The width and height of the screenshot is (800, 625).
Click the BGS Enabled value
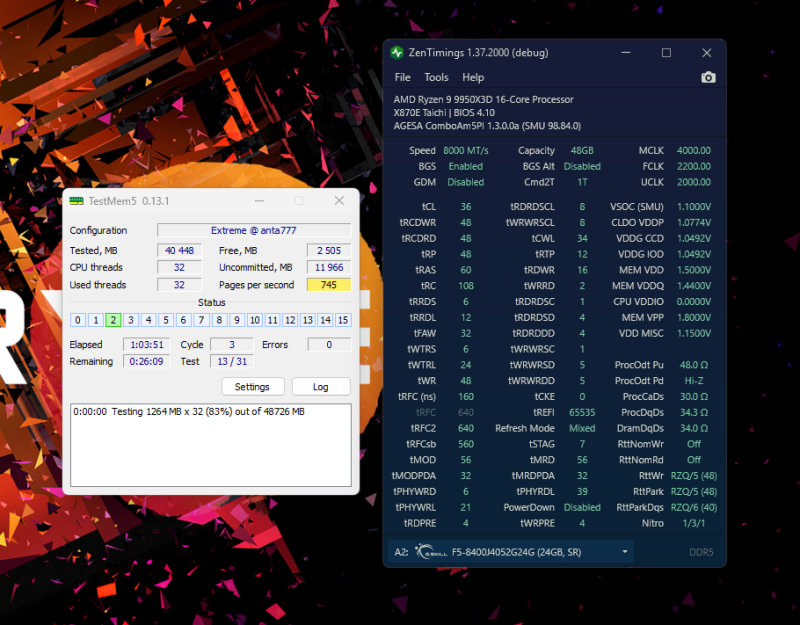[x=466, y=166]
